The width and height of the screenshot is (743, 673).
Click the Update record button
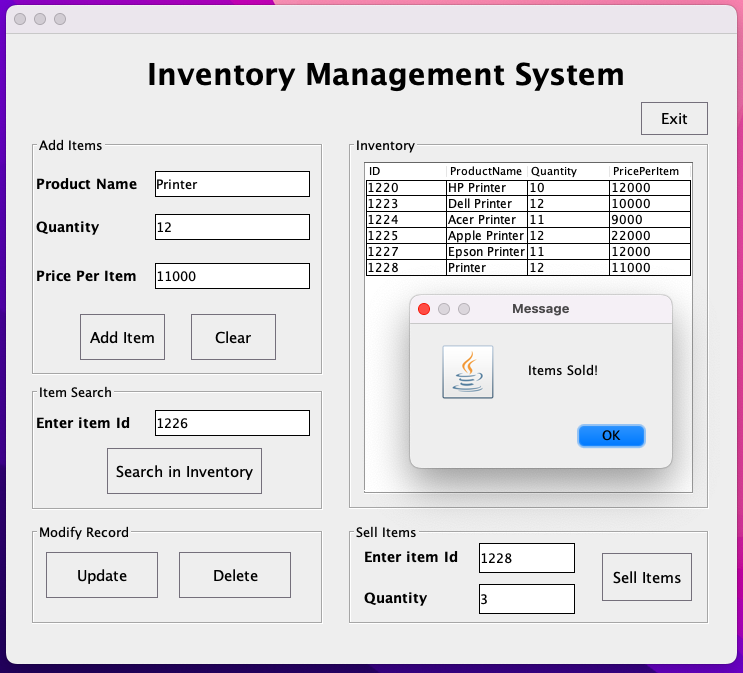point(102,575)
